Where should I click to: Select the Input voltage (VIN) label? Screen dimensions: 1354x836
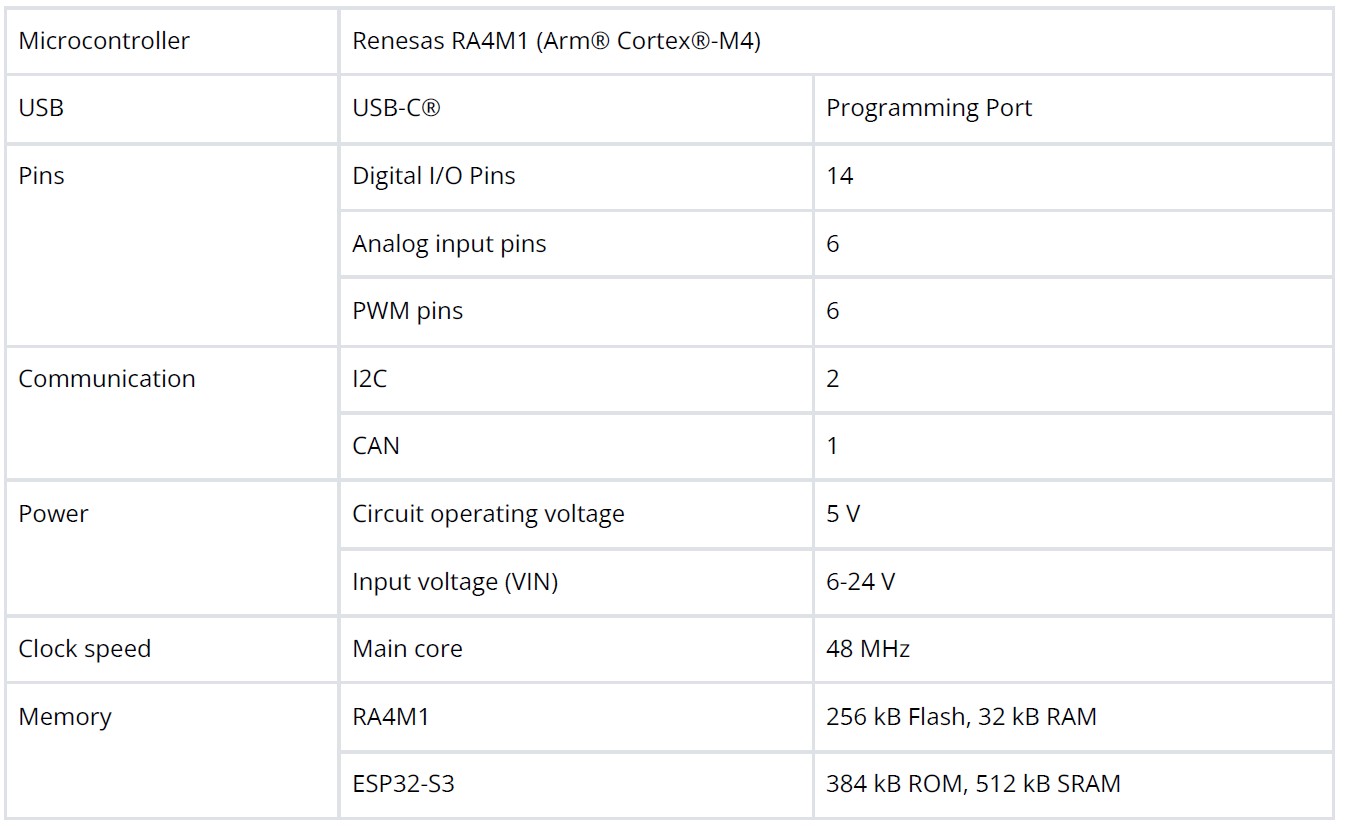tap(455, 582)
